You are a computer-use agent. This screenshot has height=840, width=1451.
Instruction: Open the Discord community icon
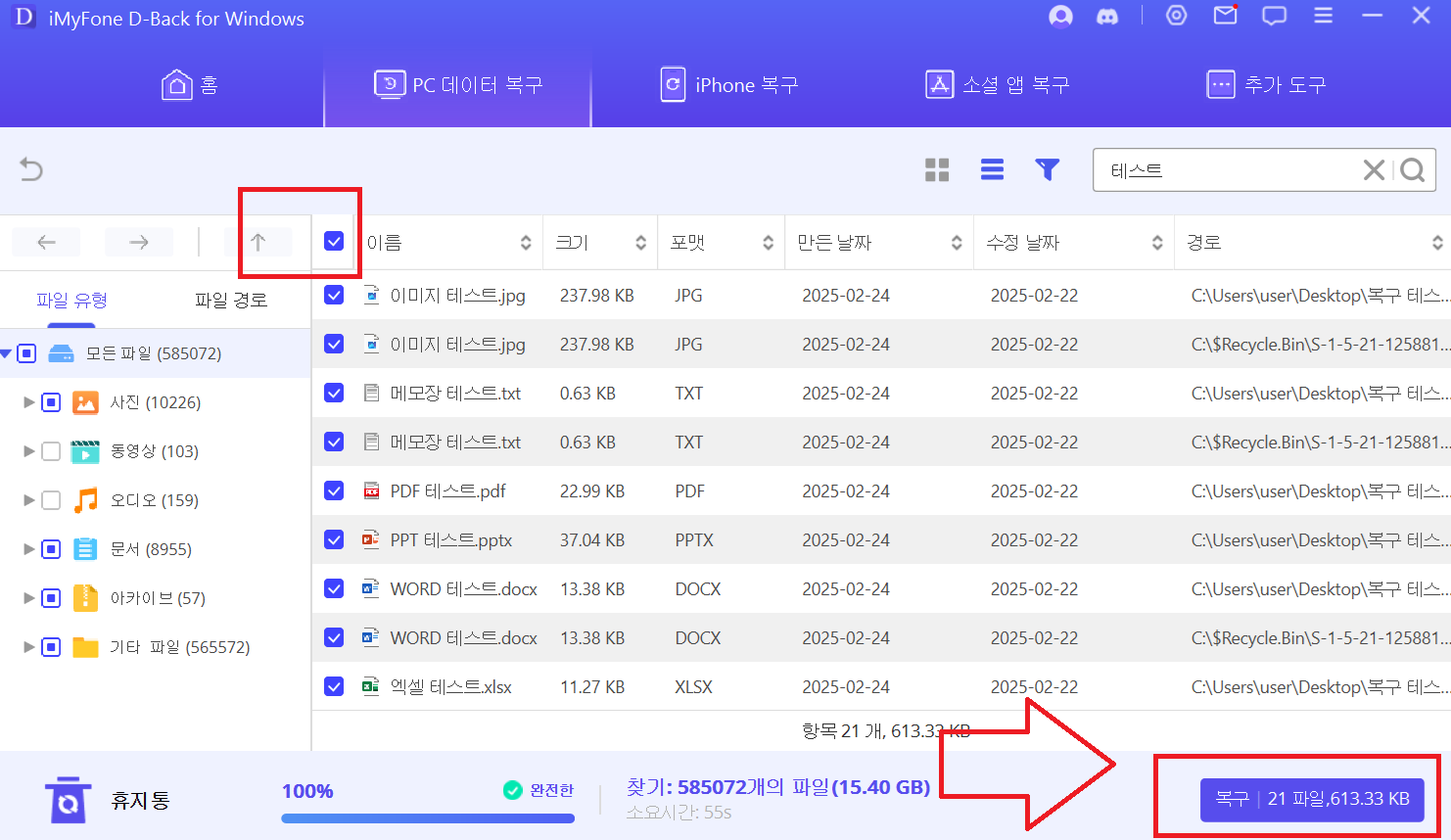[1107, 17]
